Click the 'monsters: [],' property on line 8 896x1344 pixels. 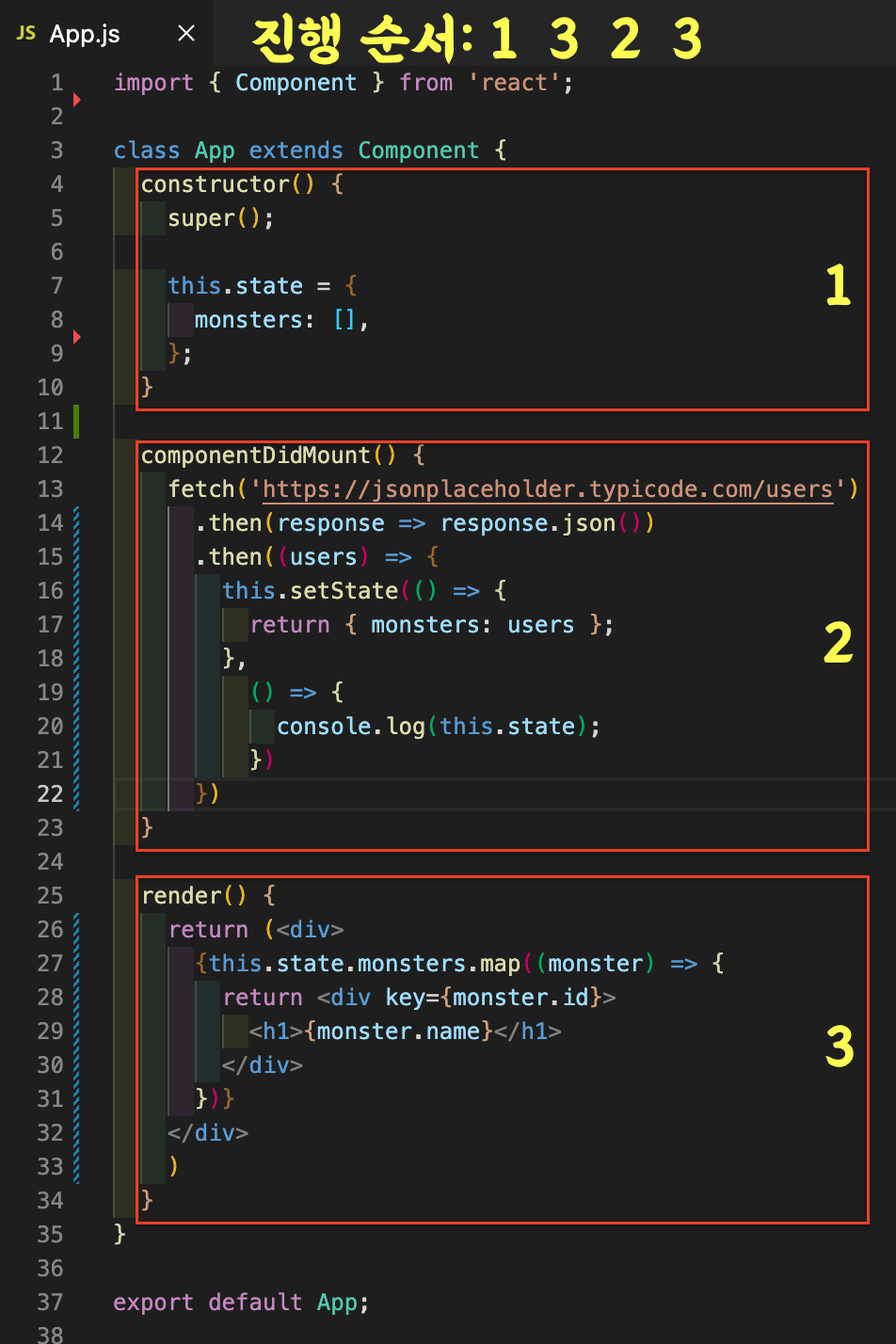(x=282, y=320)
